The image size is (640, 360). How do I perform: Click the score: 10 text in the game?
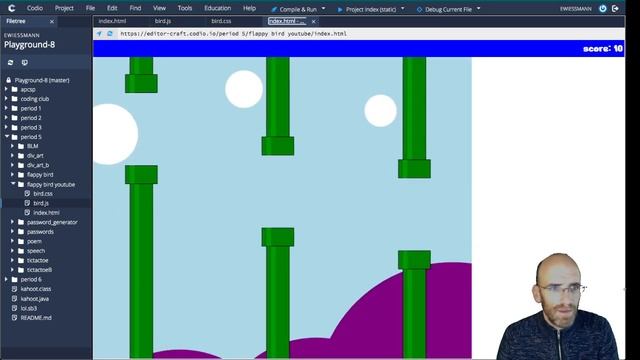pos(603,49)
